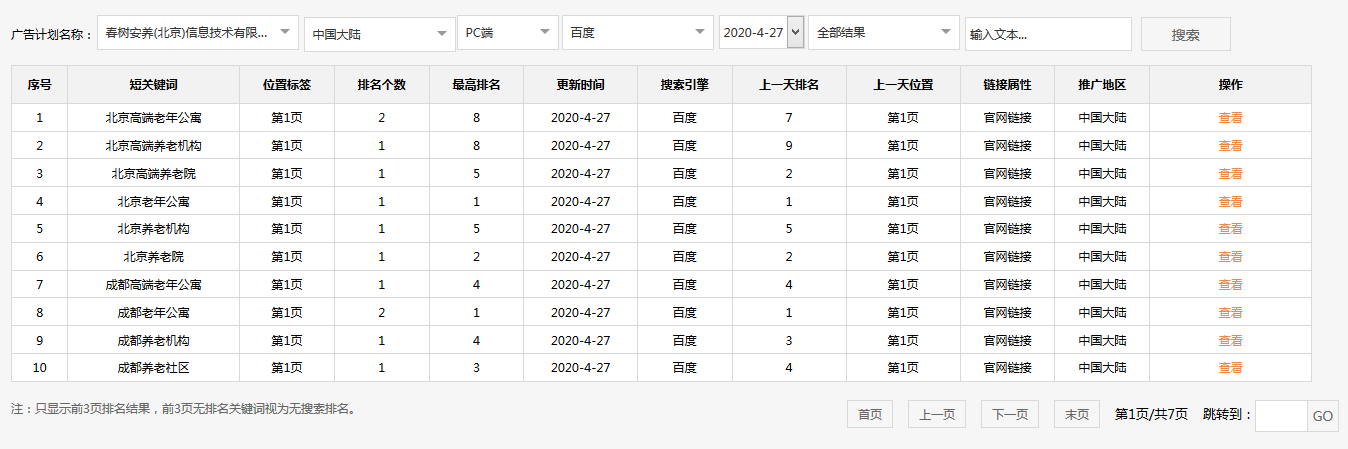Click the 跳转到 label

click(1227, 414)
